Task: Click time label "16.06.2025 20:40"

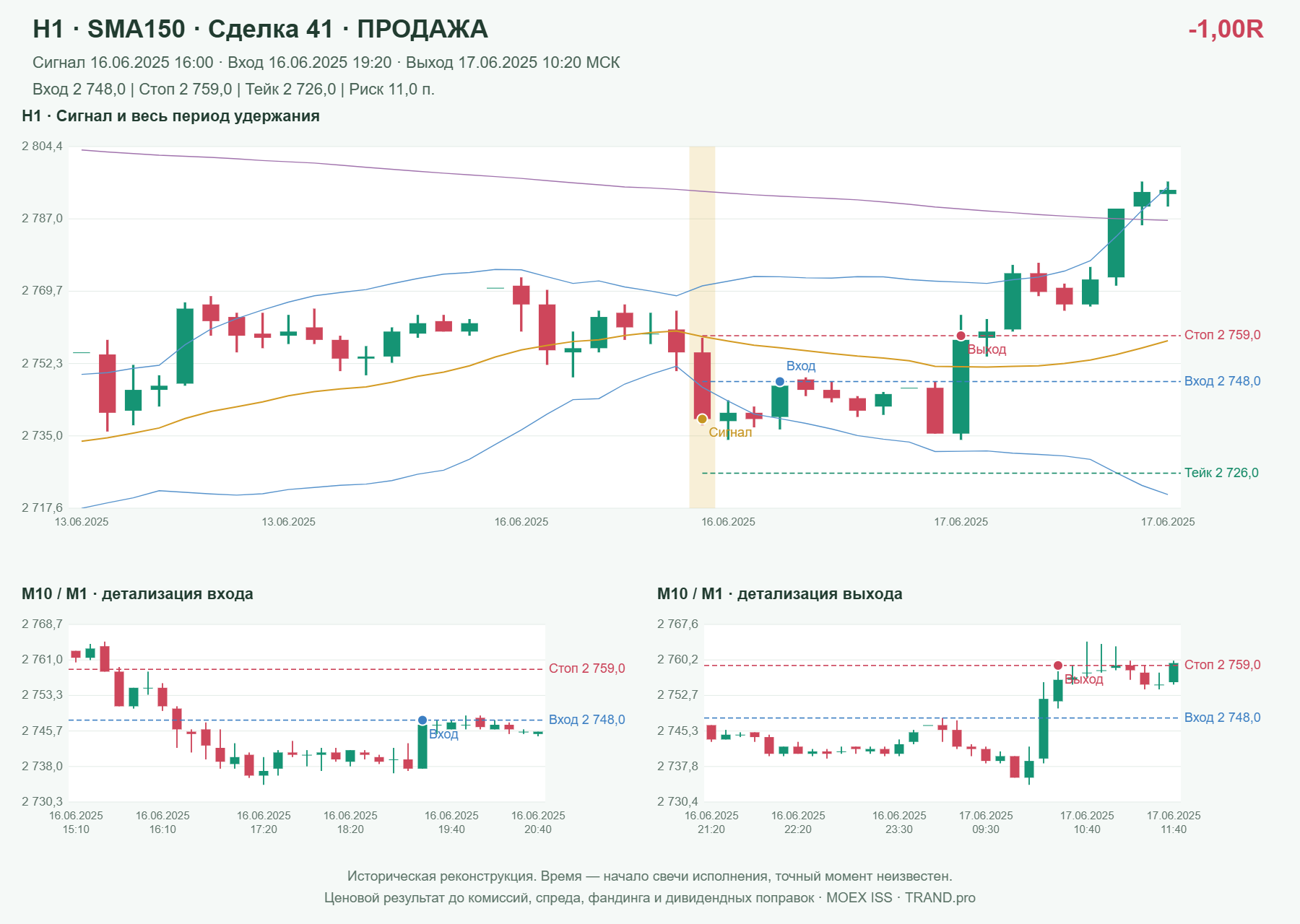Action: point(538,822)
